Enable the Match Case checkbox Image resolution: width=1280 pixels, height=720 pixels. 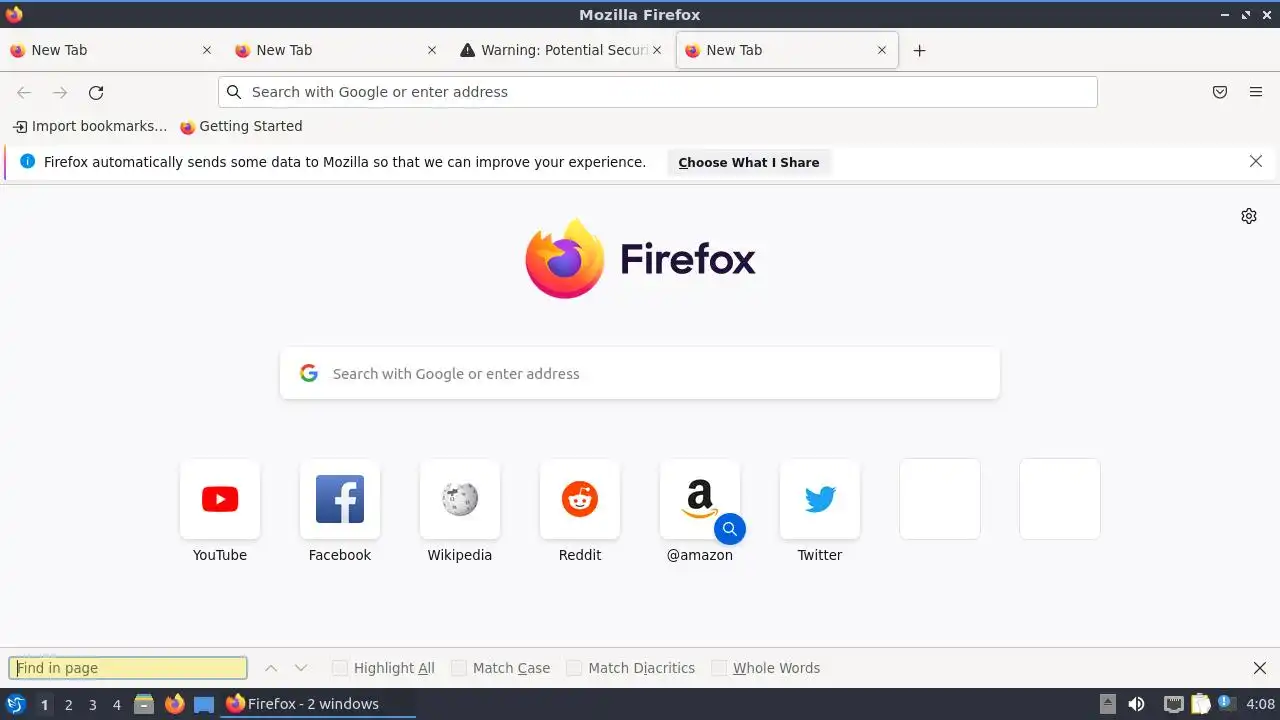coord(459,668)
